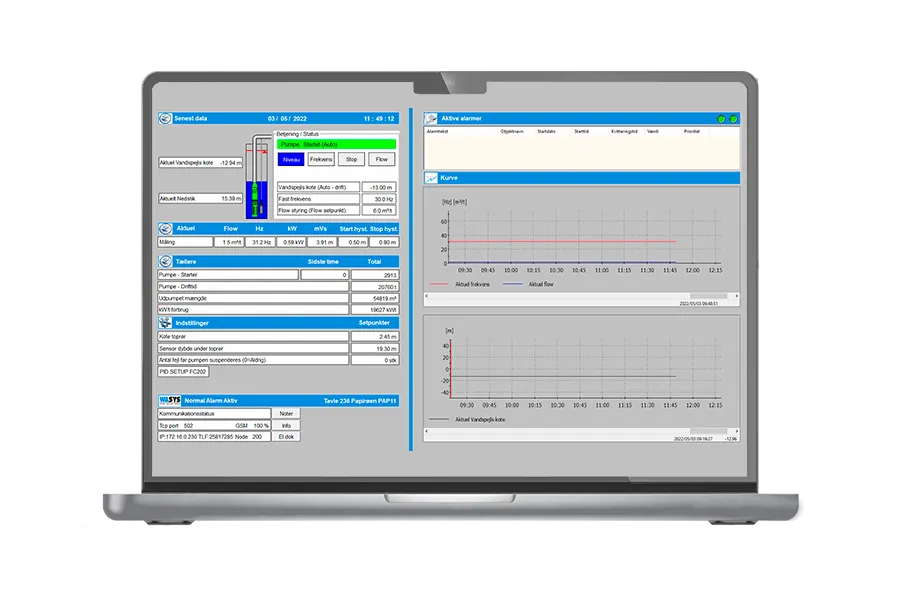Click the Aktuel Vandspejls kote -12.94 m readout
900x600 pixels.
pos(200,163)
